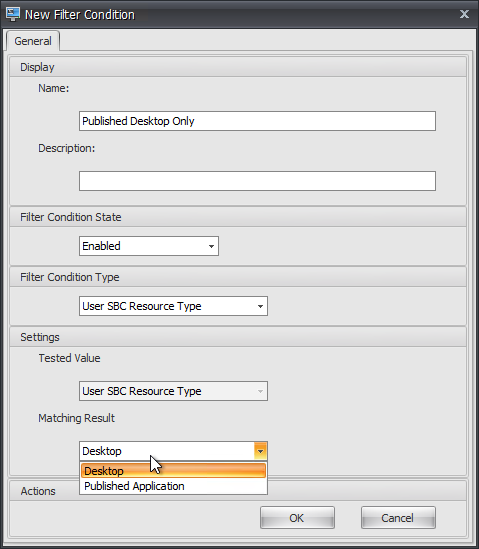
Task: Click the Filter Condition Type header bar
Action: [238, 277]
